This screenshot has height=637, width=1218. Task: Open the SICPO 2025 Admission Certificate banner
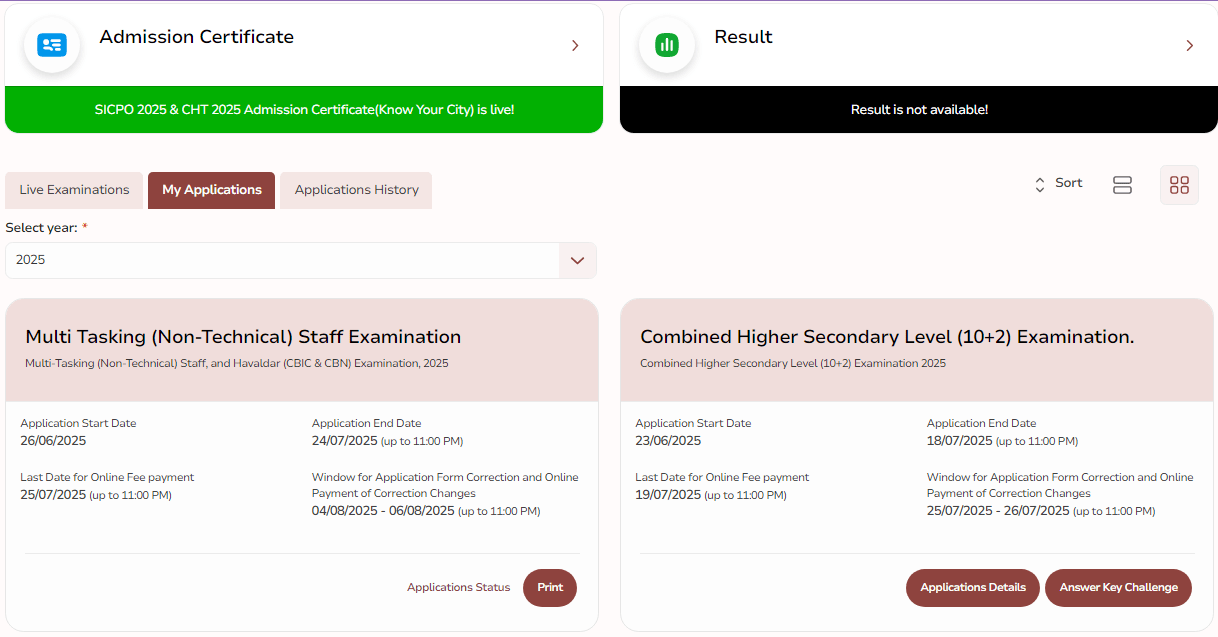304,108
